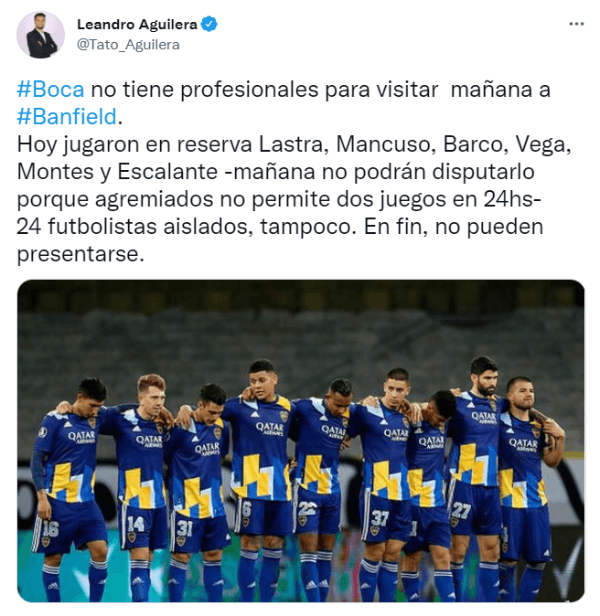The width and height of the screenshot is (600, 616).
Task: Click the Leandro Aguilera display name
Action: (137, 24)
